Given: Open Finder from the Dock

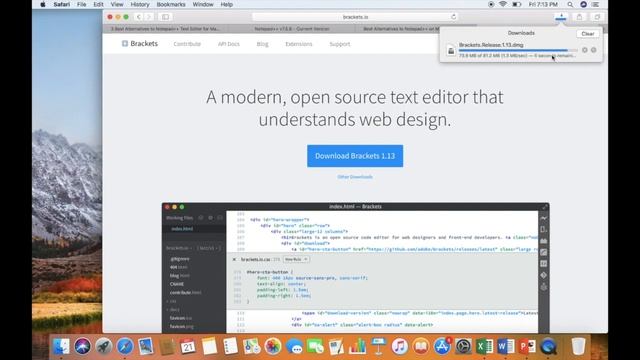Looking at the screenshot, I should point(61,347).
